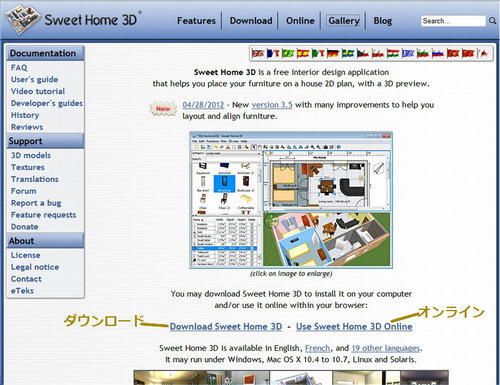
Task: Pick the Swedish flag language icon
Action: tap(348, 53)
